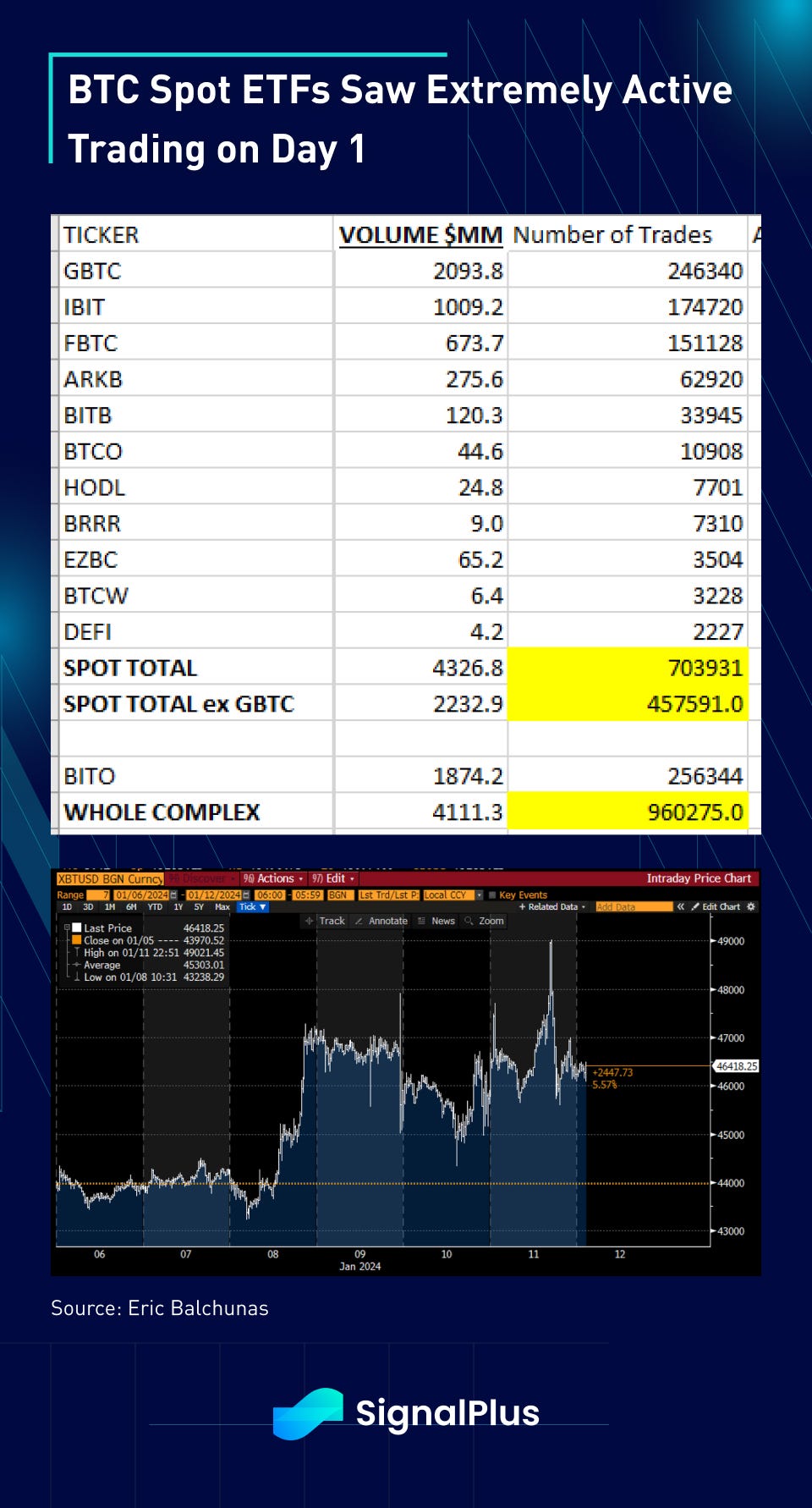
Task: Click the double-chevron collapse icon
Action: click(x=680, y=906)
